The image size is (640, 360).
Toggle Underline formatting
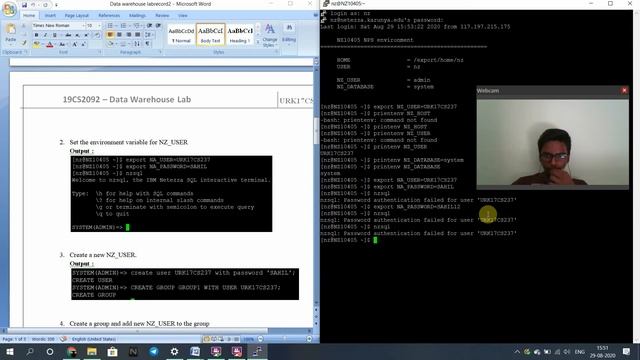(x=54, y=35)
